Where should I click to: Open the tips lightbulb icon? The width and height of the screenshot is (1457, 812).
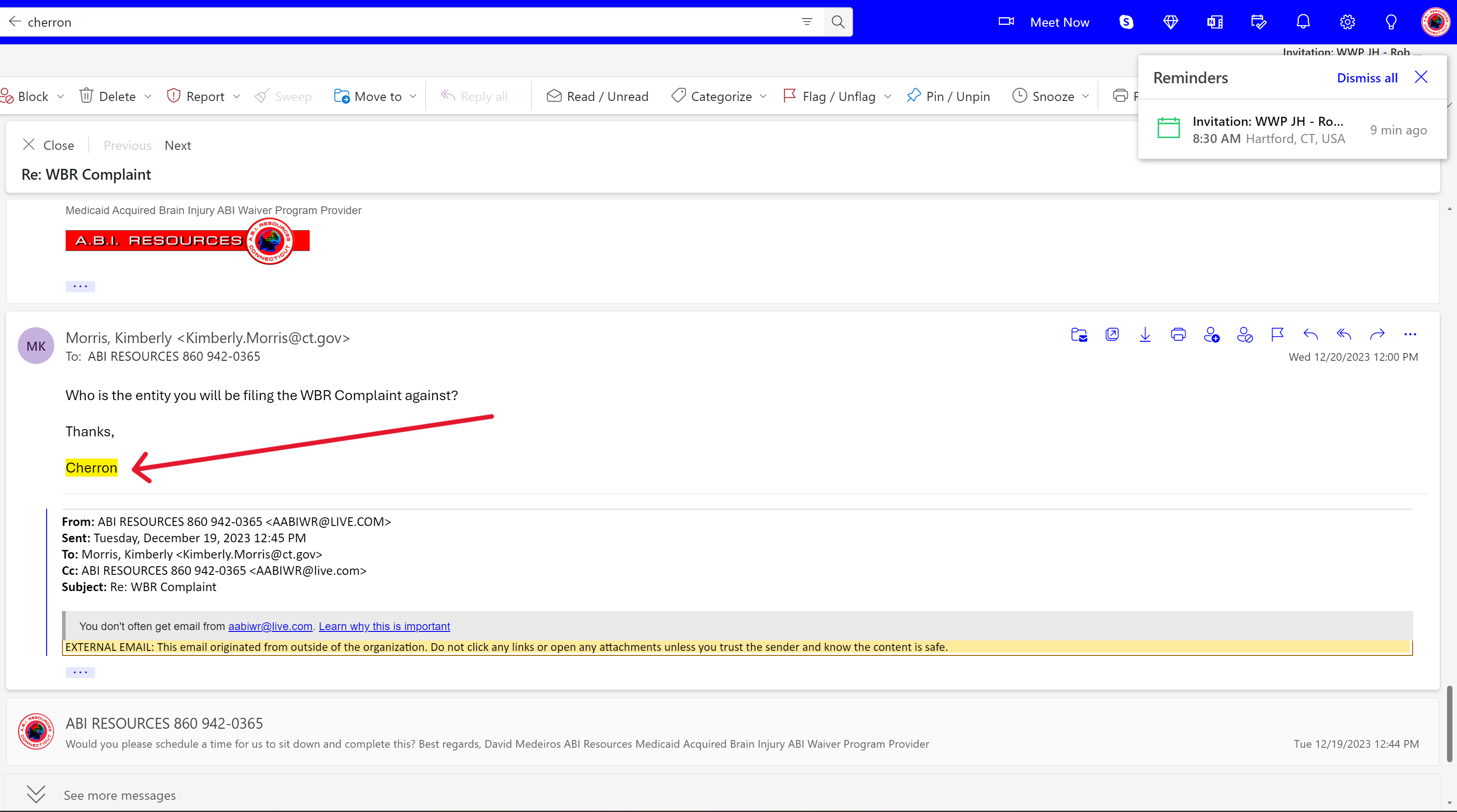point(1391,22)
